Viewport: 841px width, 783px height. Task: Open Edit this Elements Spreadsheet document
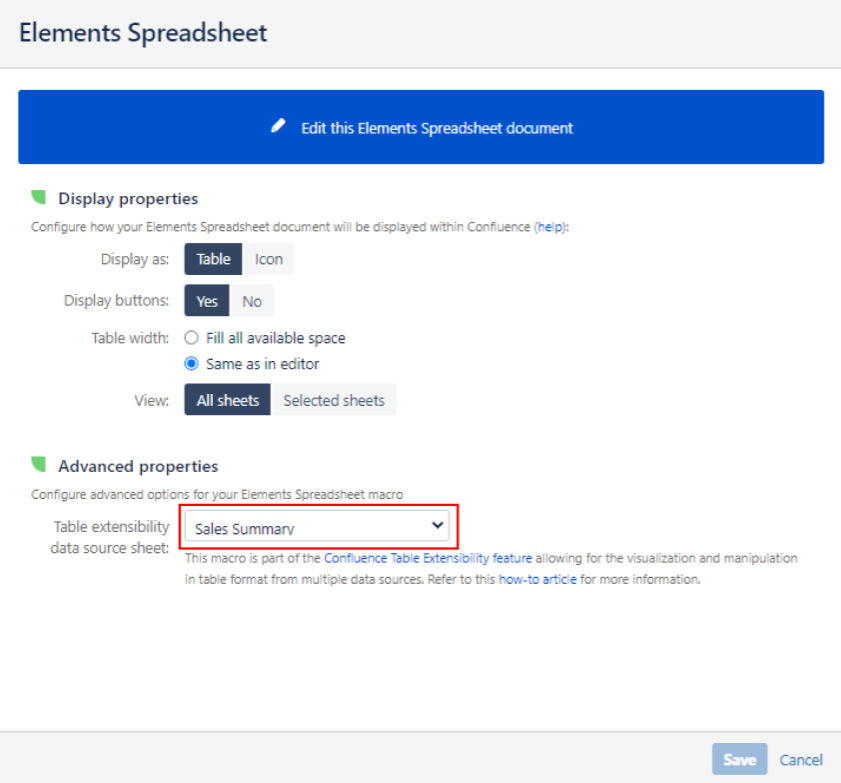(x=436, y=128)
